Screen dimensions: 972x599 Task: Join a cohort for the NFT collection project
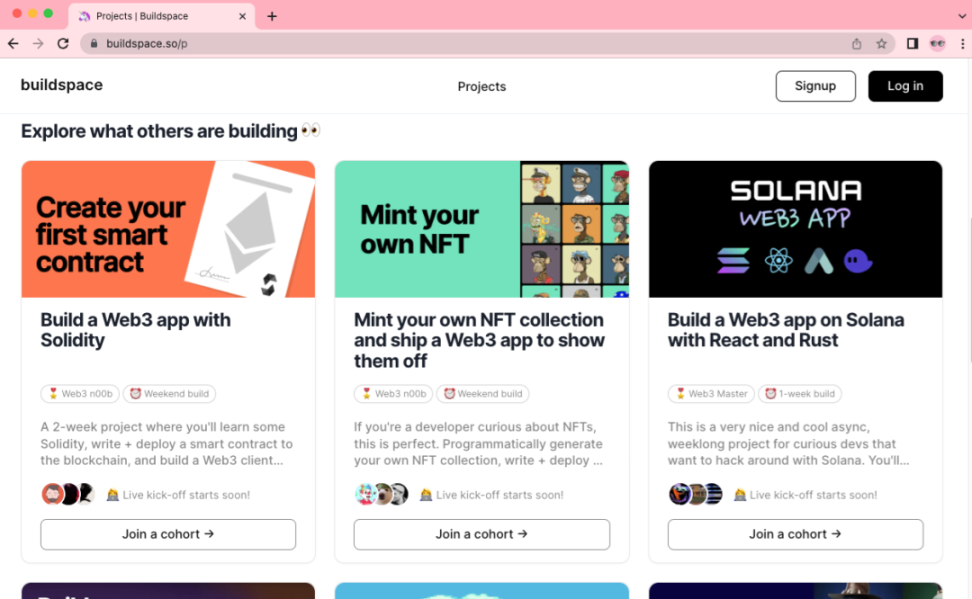(x=482, y=534)
